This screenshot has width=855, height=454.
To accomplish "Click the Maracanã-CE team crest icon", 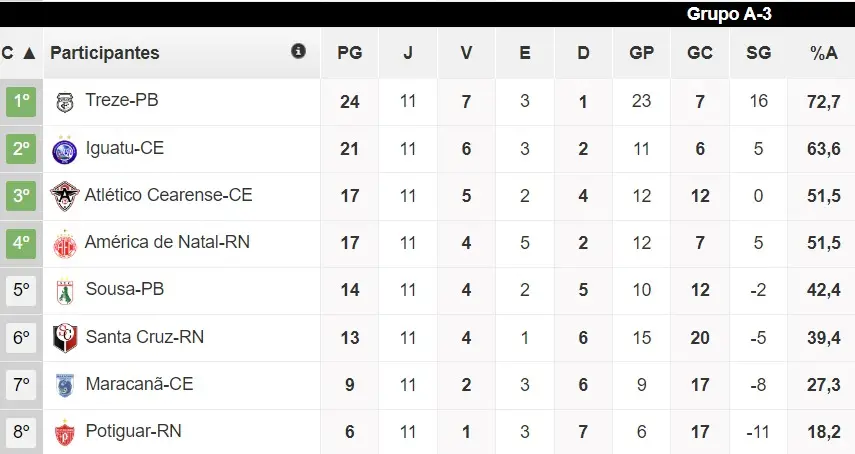I will pos(65,385).
